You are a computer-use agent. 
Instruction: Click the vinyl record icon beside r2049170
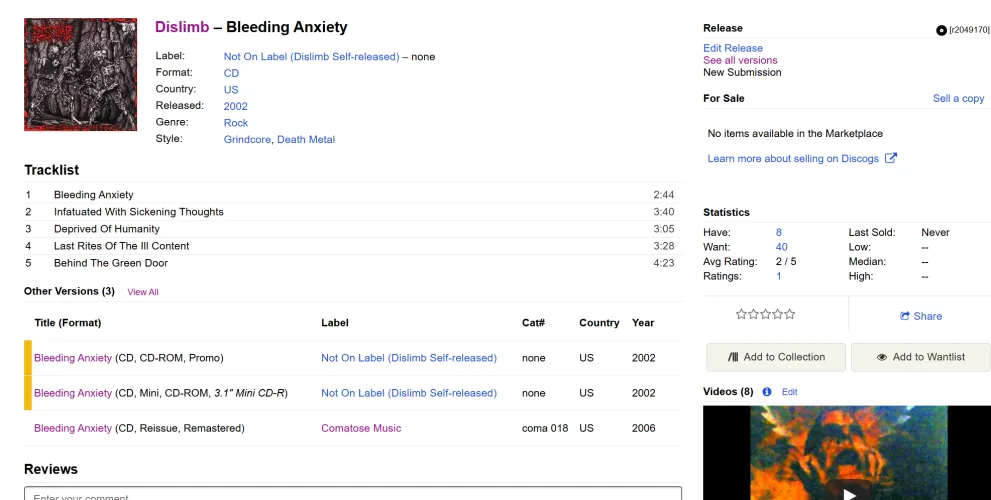941,30
